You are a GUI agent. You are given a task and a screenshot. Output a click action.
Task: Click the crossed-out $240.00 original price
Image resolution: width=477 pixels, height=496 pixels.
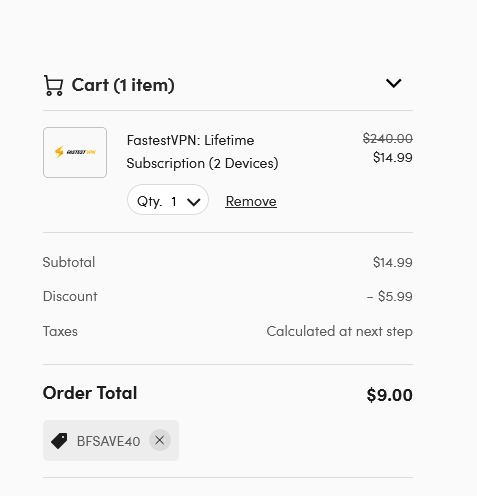(x=388, y=138)
